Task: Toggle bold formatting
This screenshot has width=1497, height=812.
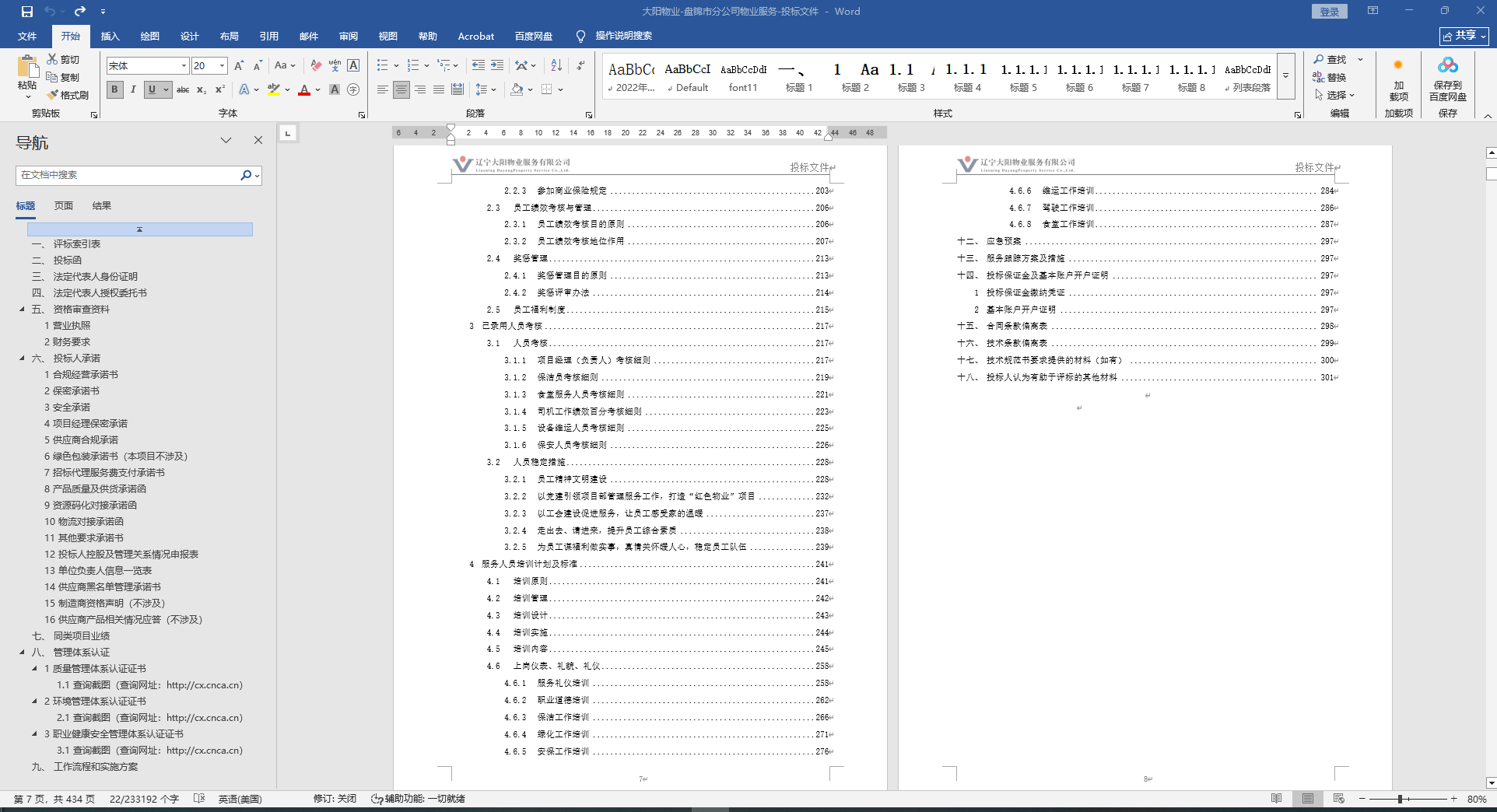Action: (x=115, y=89)
